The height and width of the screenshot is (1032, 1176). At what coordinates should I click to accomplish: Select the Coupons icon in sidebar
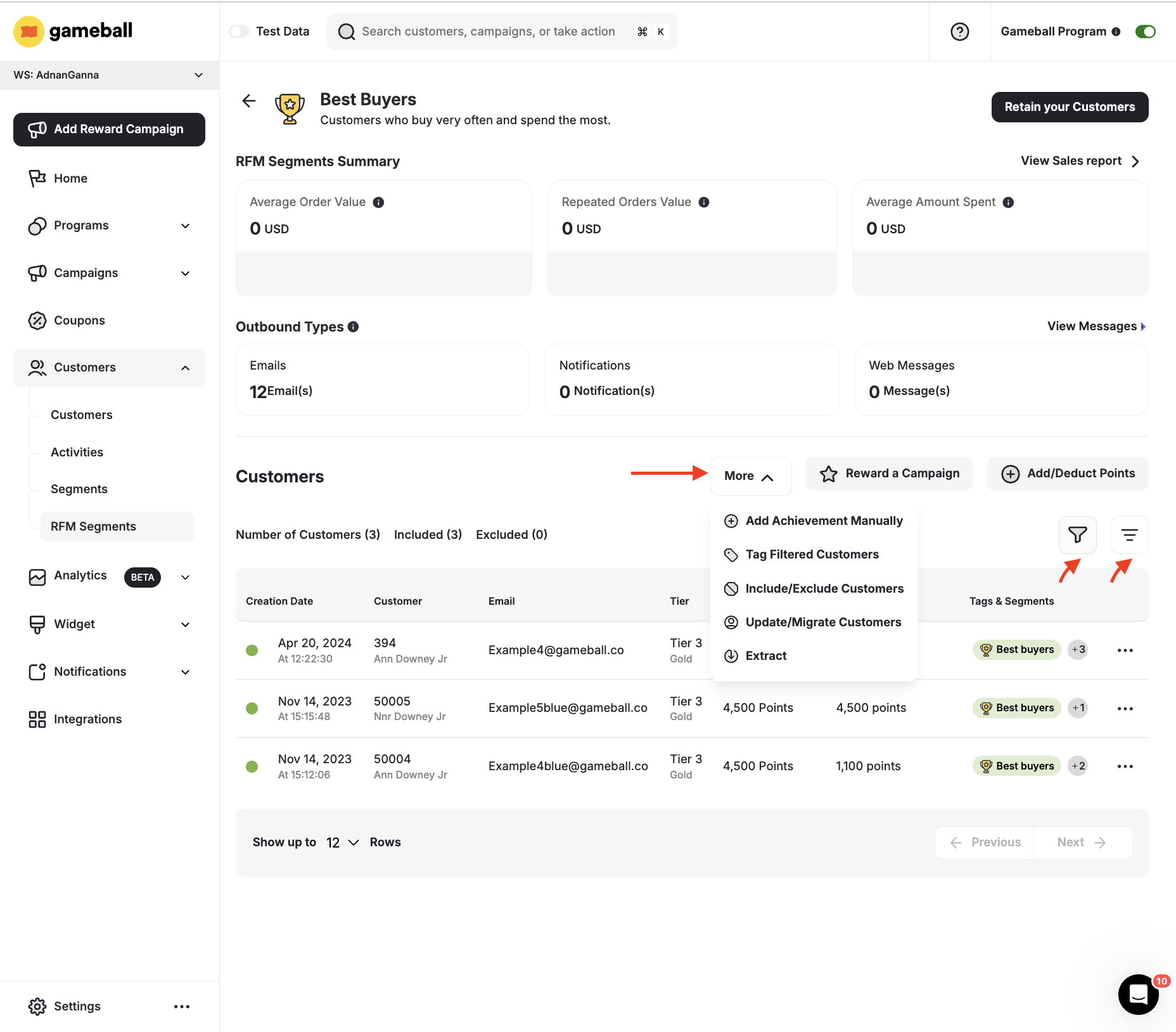point(37,320)
